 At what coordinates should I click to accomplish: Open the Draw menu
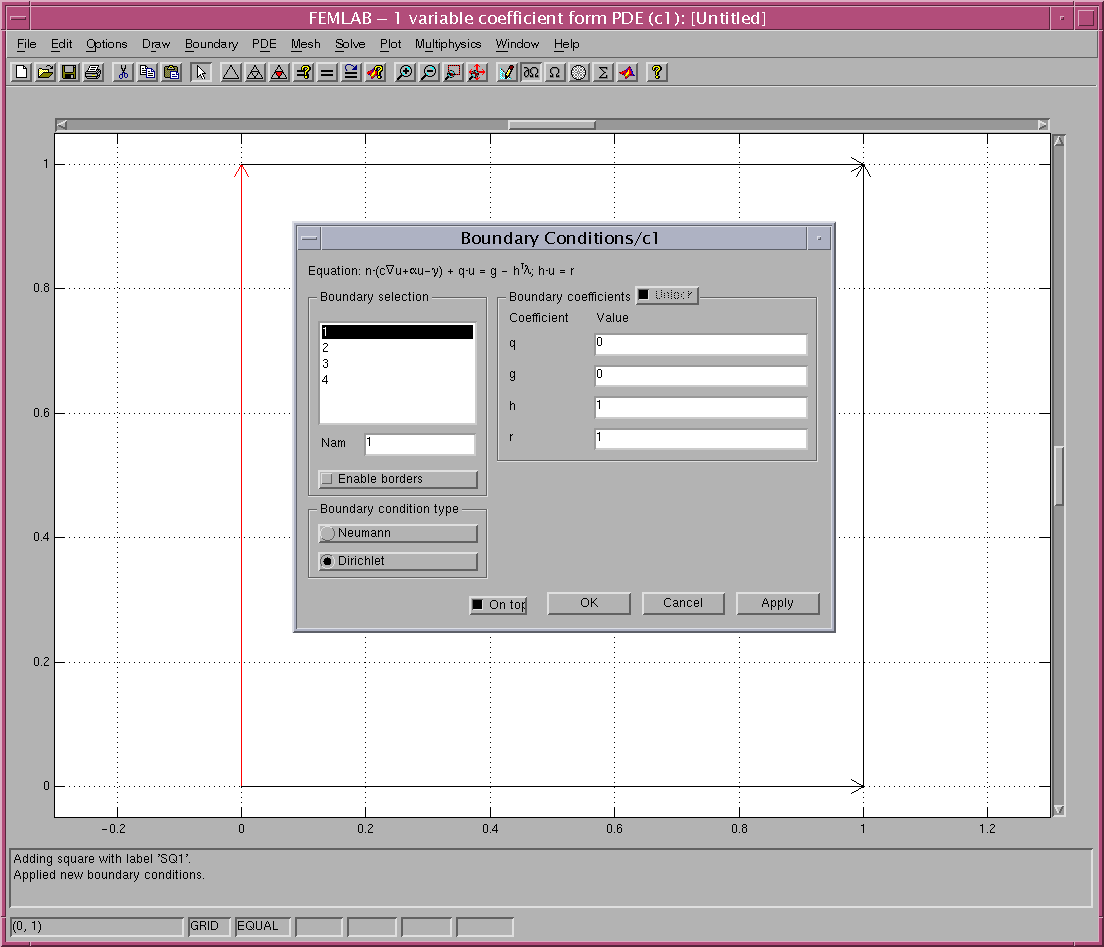[156, 44]
